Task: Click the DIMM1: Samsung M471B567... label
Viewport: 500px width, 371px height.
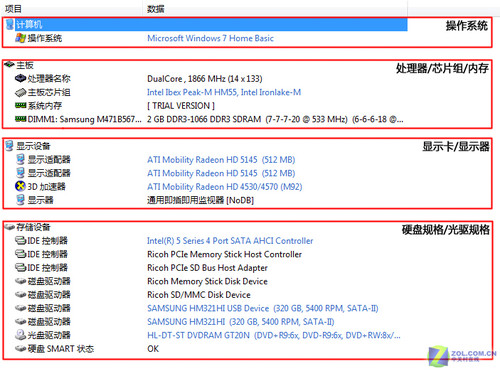Action: click(85, 119)
